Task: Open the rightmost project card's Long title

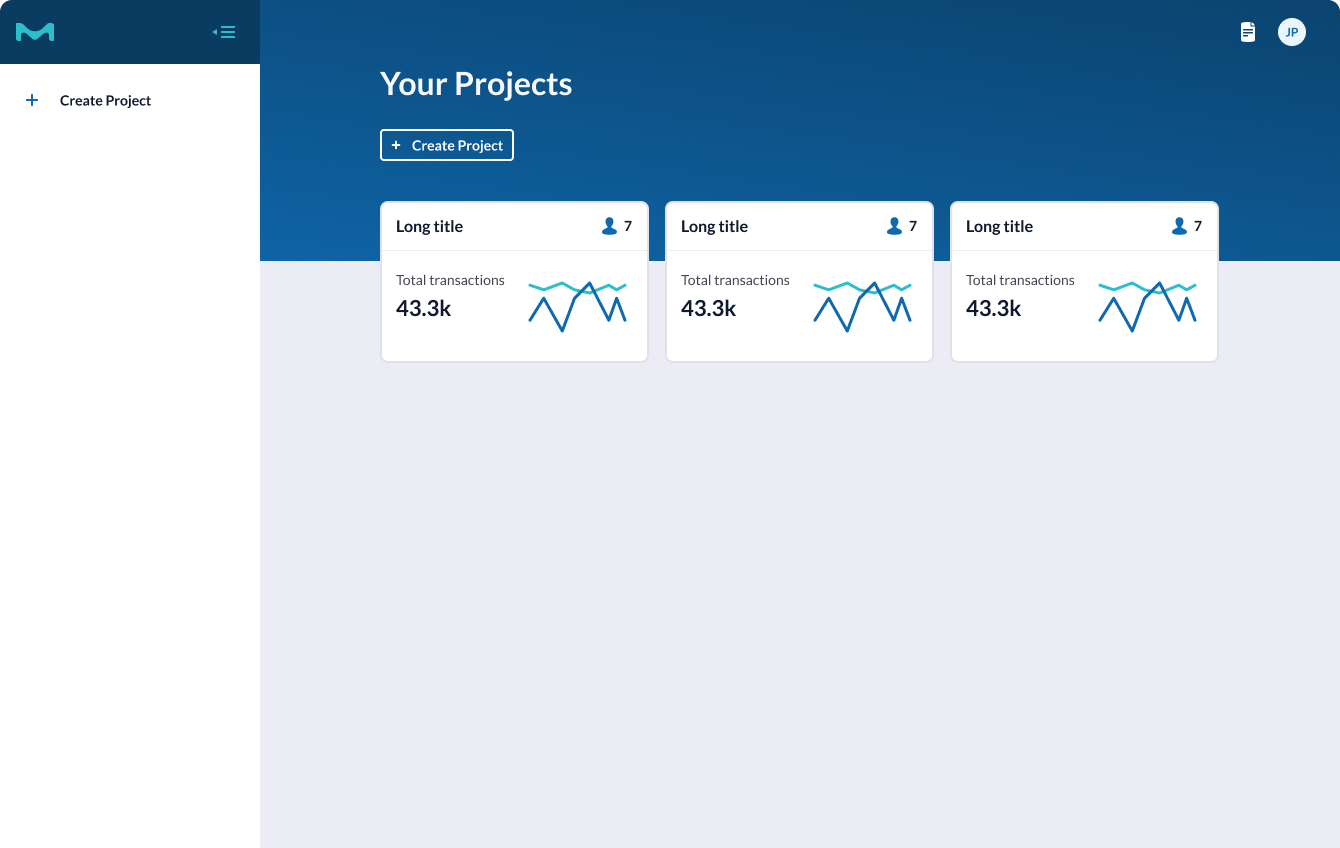Action: pos(999,226)
